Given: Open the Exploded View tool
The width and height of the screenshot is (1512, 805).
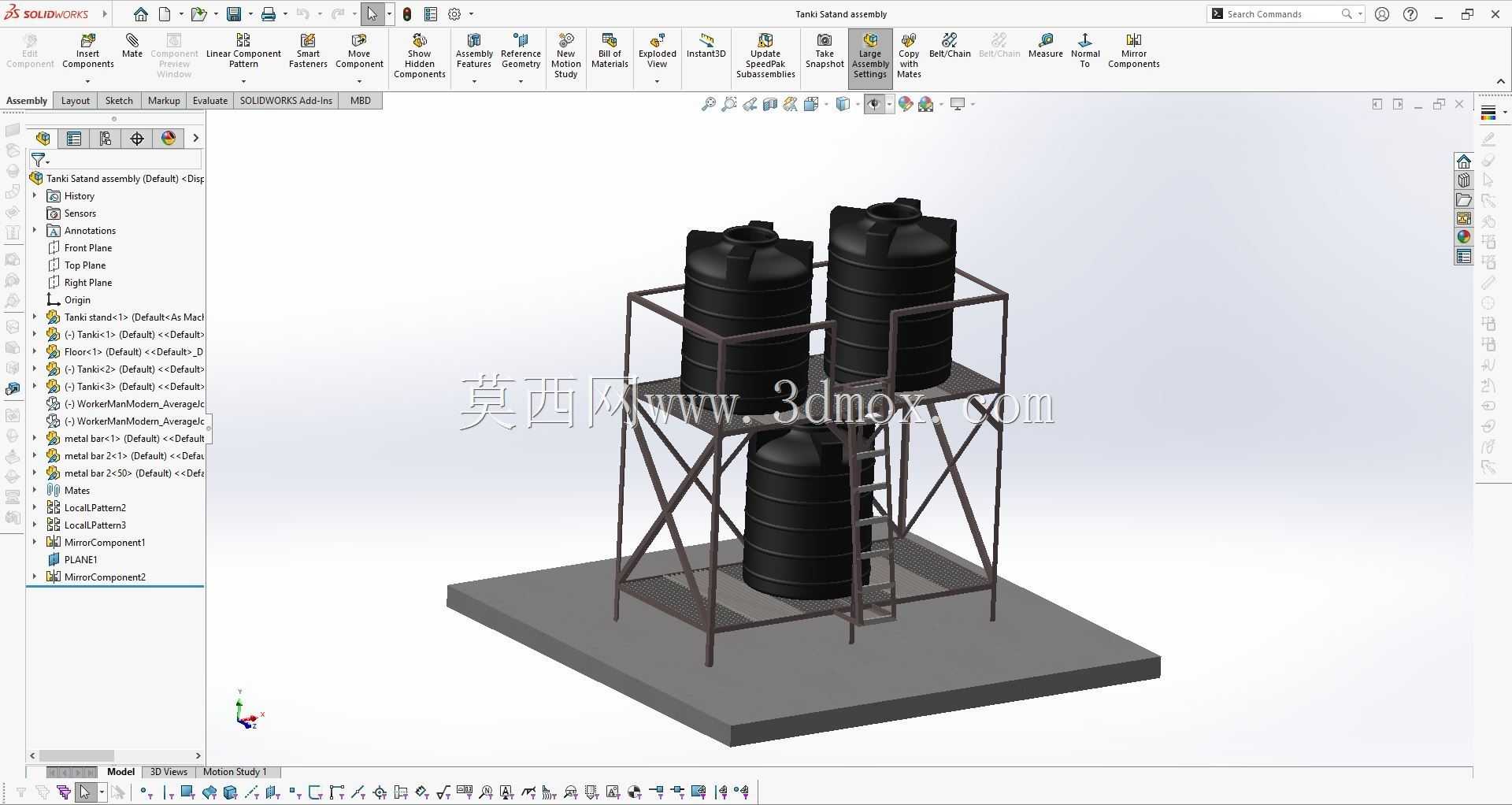Looking at the screenshot, I should [x=657, y=50].
